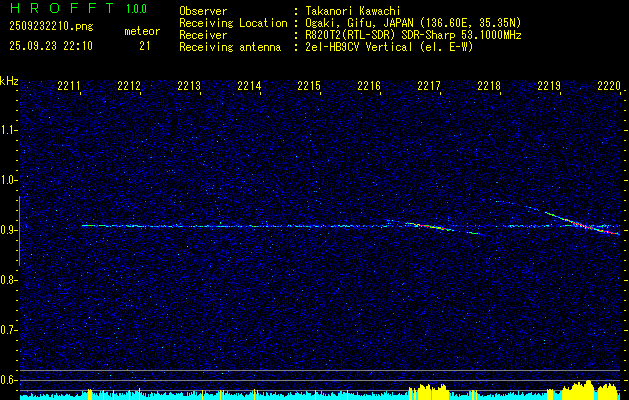Viewport: 629px width, 400px height.
Task: Click the observer name Takanori Kawachi
Action: click(352, 11)
